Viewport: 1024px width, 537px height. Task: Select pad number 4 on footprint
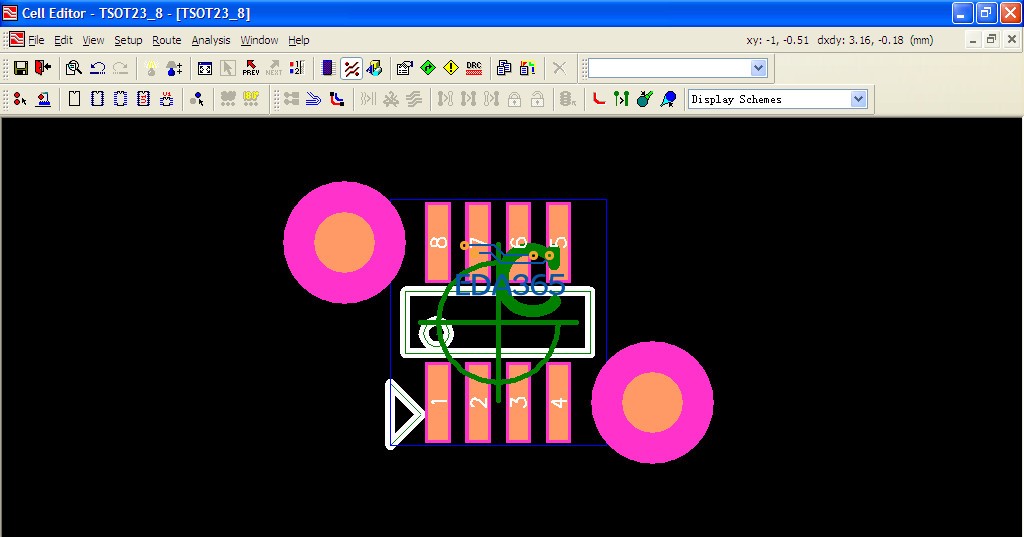pyautogui.click(x=558, y=402)
